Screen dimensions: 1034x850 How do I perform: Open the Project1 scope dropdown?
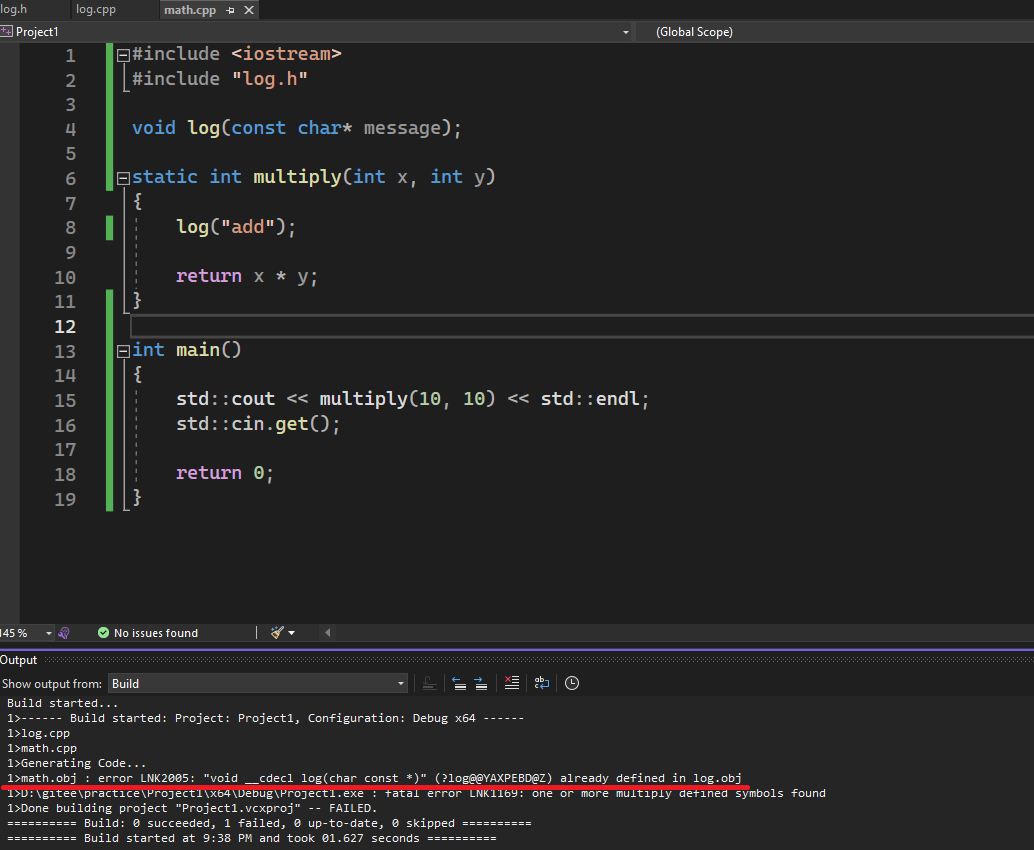pyautogui.click(x=626, y=32)
